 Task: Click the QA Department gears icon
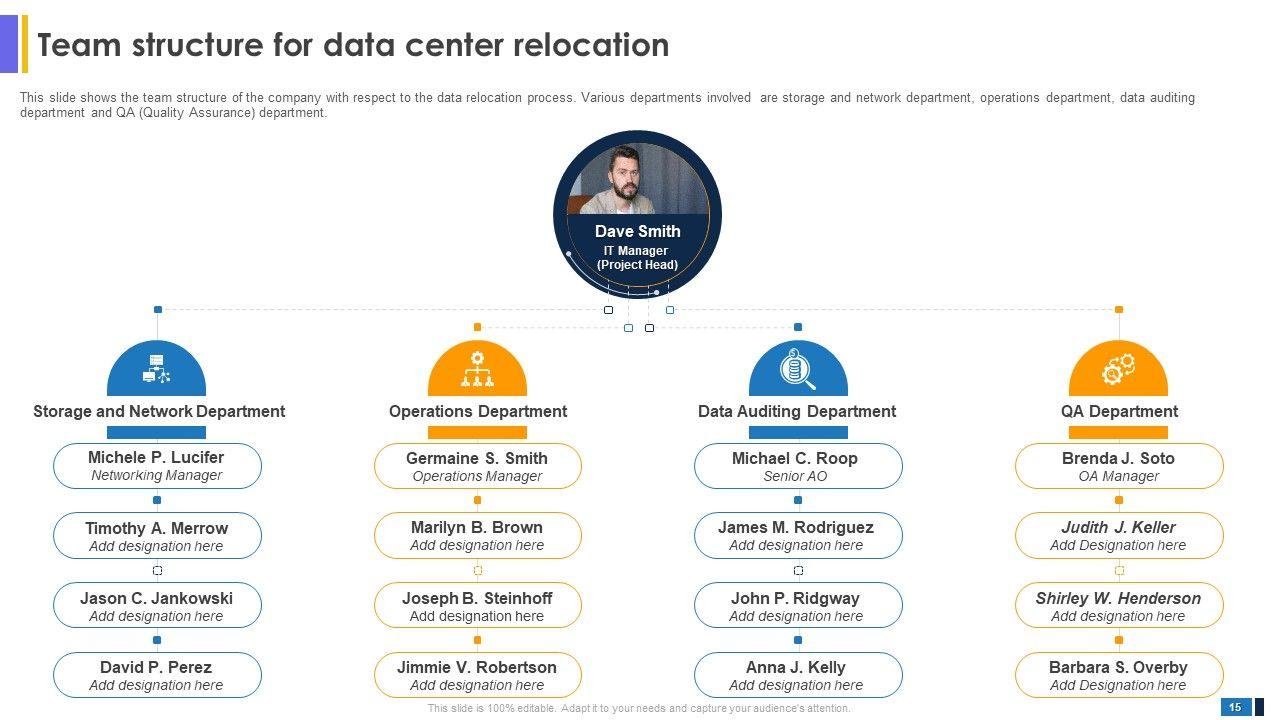1118,369
